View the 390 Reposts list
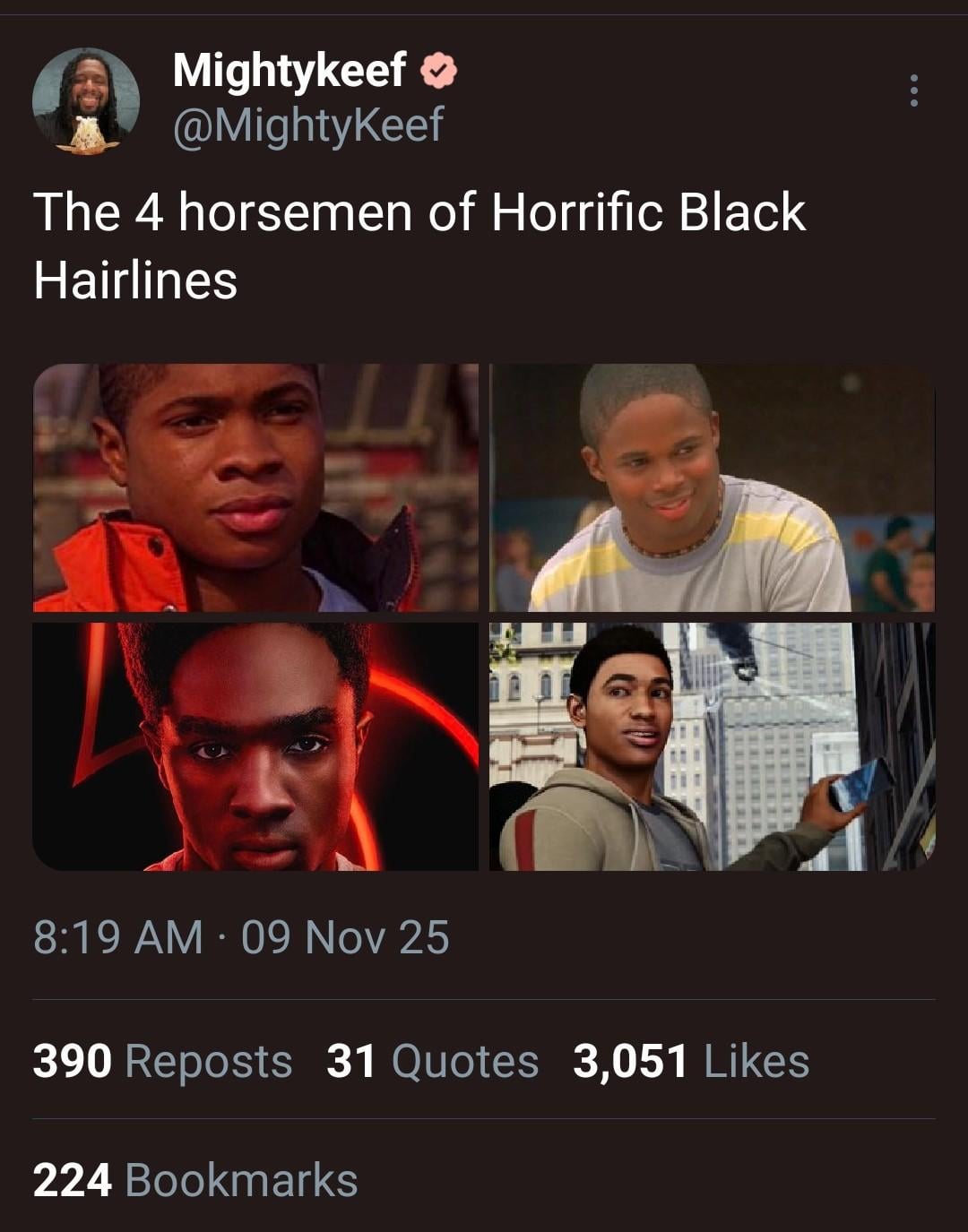Screen dimensions: 968x1232 click(163, 1061)
